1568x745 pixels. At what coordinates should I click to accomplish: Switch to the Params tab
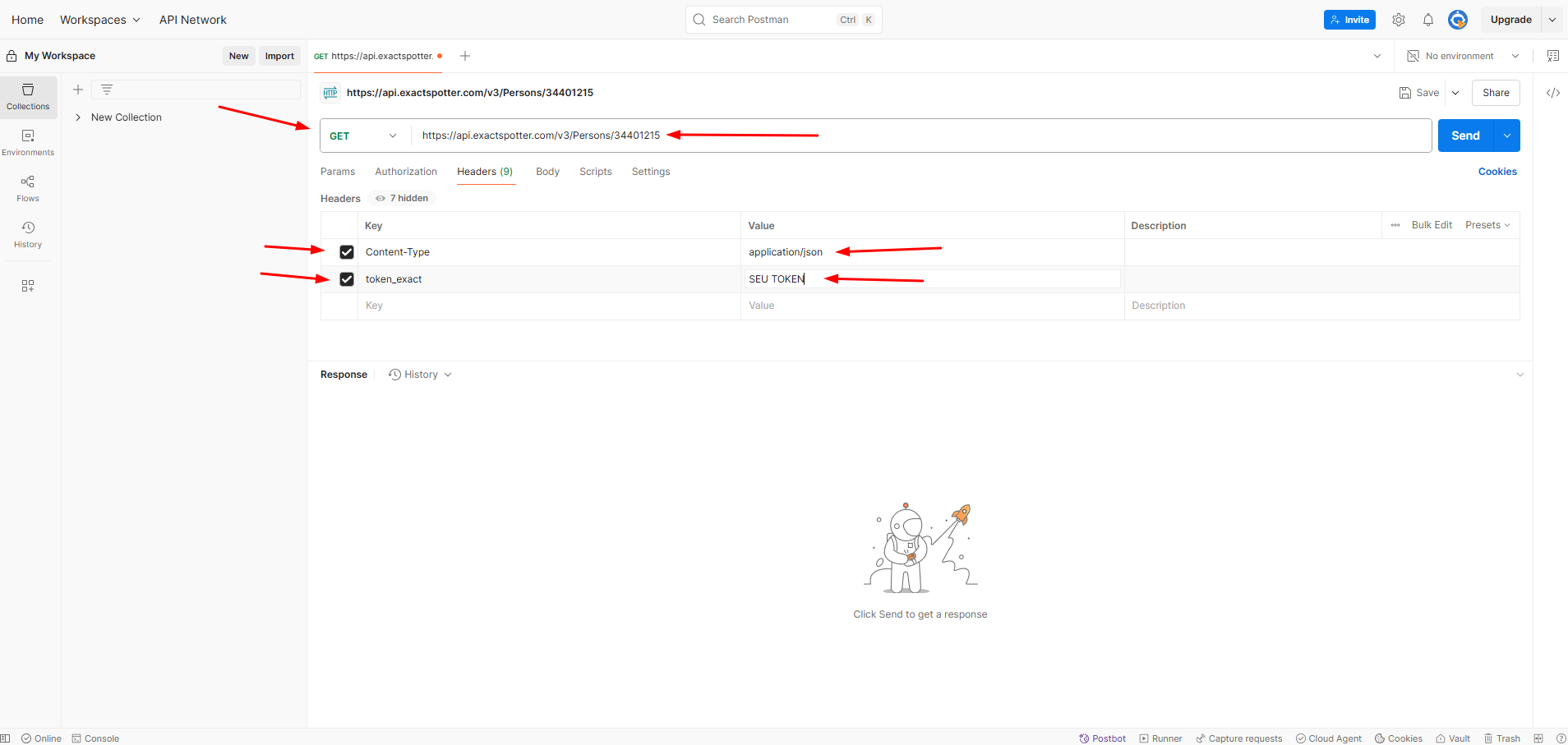click(x=338, y=172)
